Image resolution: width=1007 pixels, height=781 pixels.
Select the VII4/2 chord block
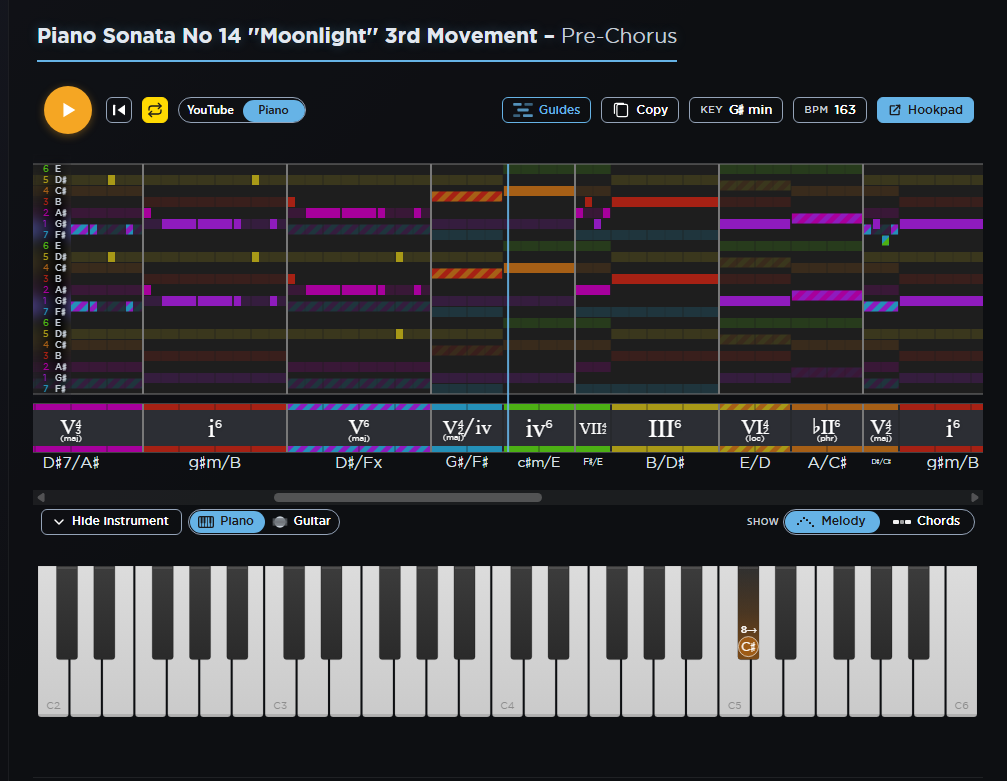(593, 428)
